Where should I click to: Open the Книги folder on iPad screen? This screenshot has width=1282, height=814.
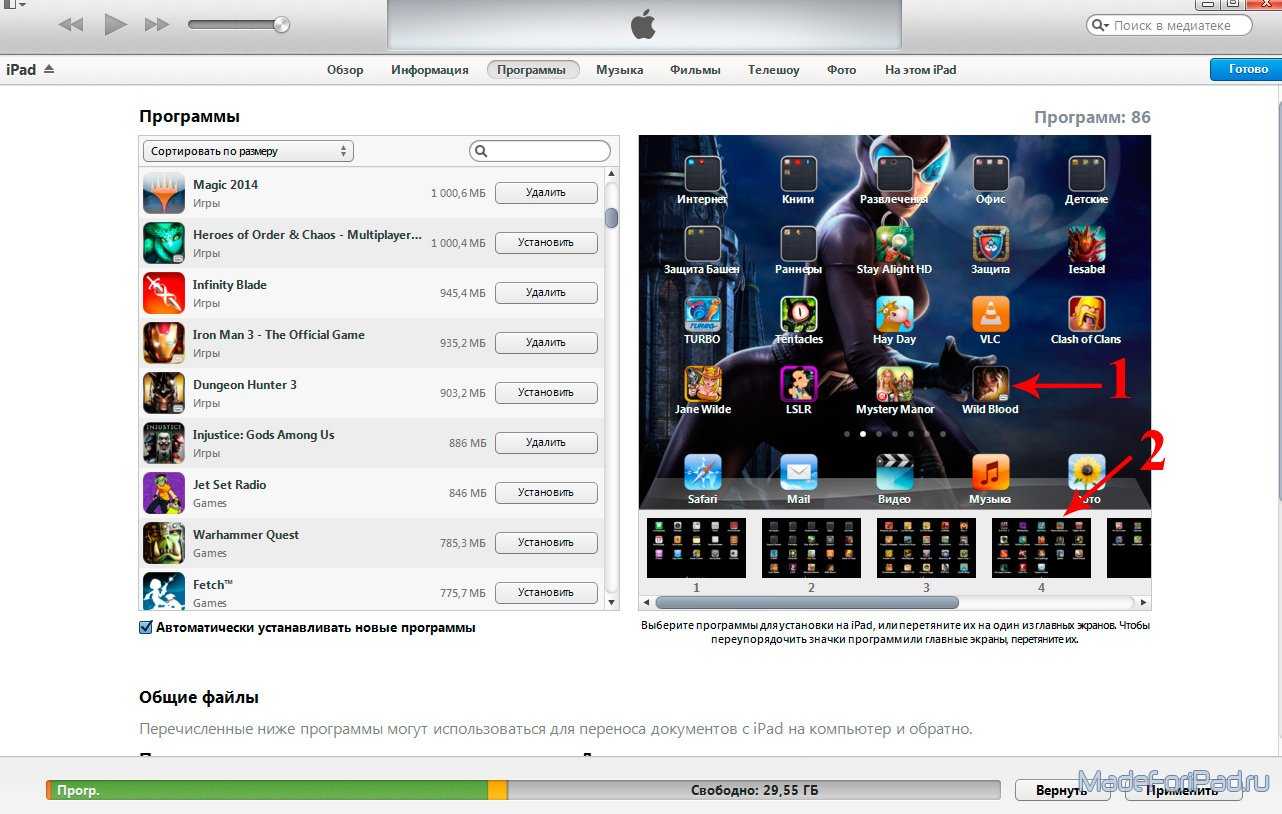pos(798,173)
